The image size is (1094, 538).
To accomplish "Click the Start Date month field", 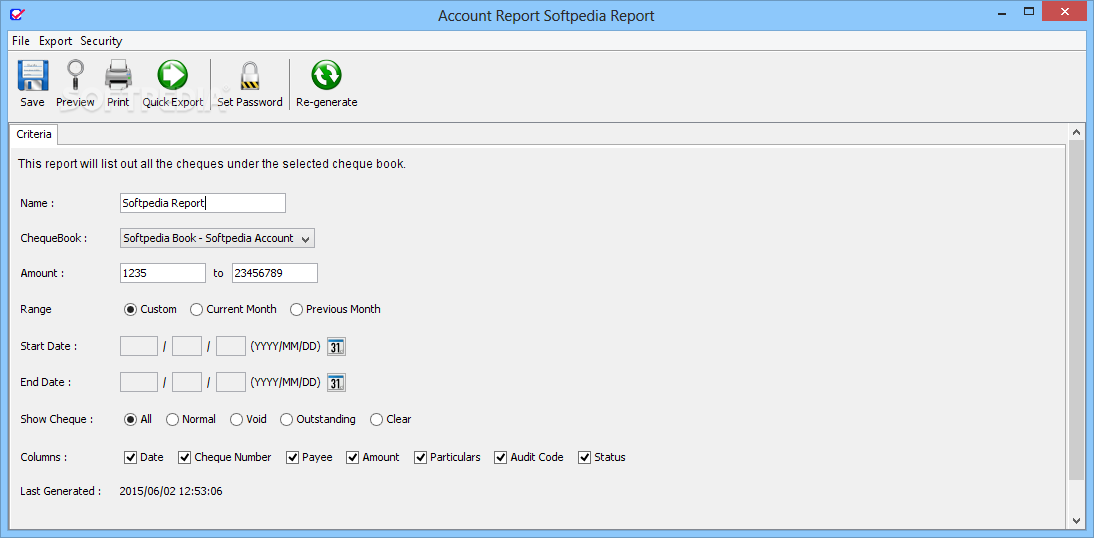I will (x=187, y=346).
